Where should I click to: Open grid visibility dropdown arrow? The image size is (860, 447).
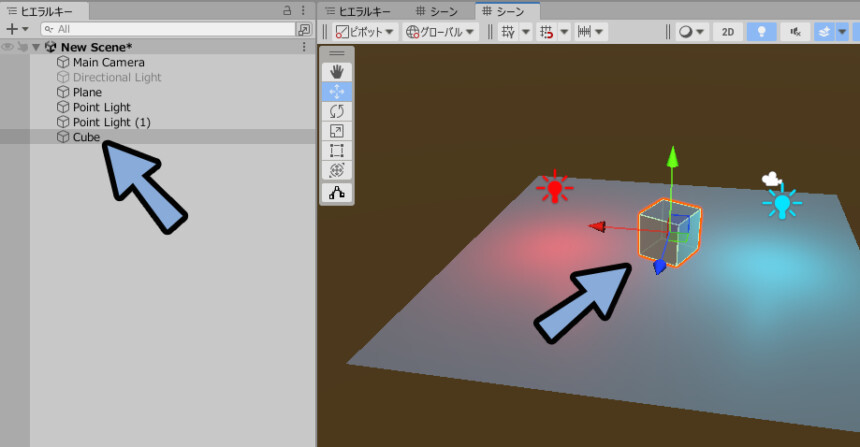pyautogui.click(x=525, y=32)
